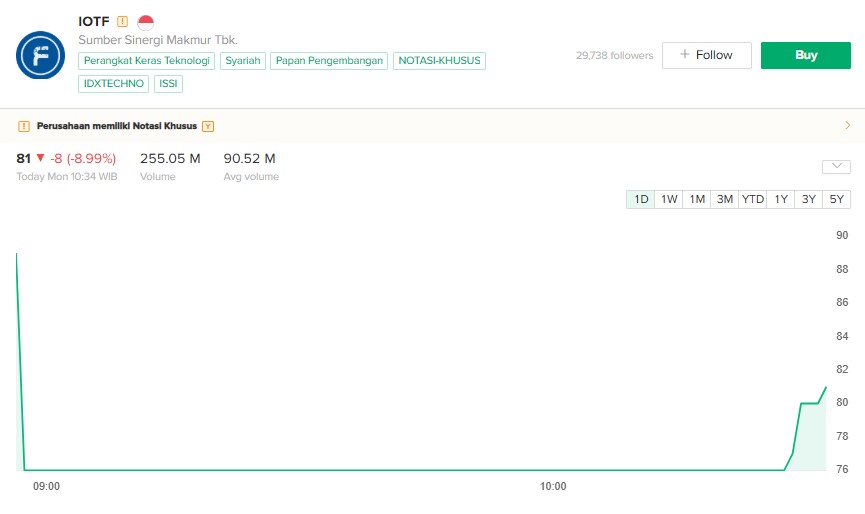Click the current price 81
This screenshot has width=865, height=514.
23,159
